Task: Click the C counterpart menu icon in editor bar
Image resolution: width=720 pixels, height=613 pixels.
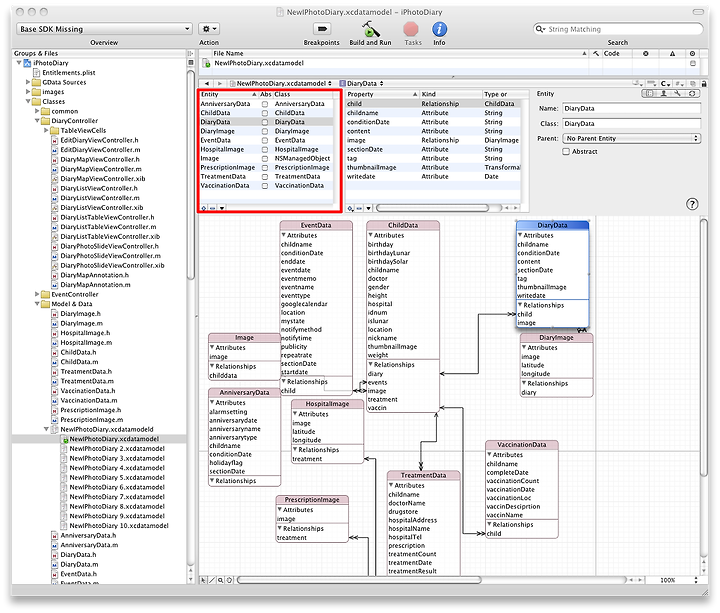Action: [665, 84]
